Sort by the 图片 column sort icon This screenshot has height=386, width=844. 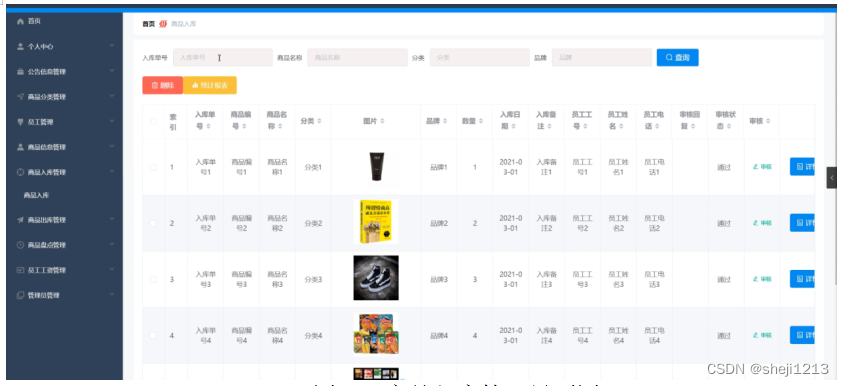coord(382,122)
